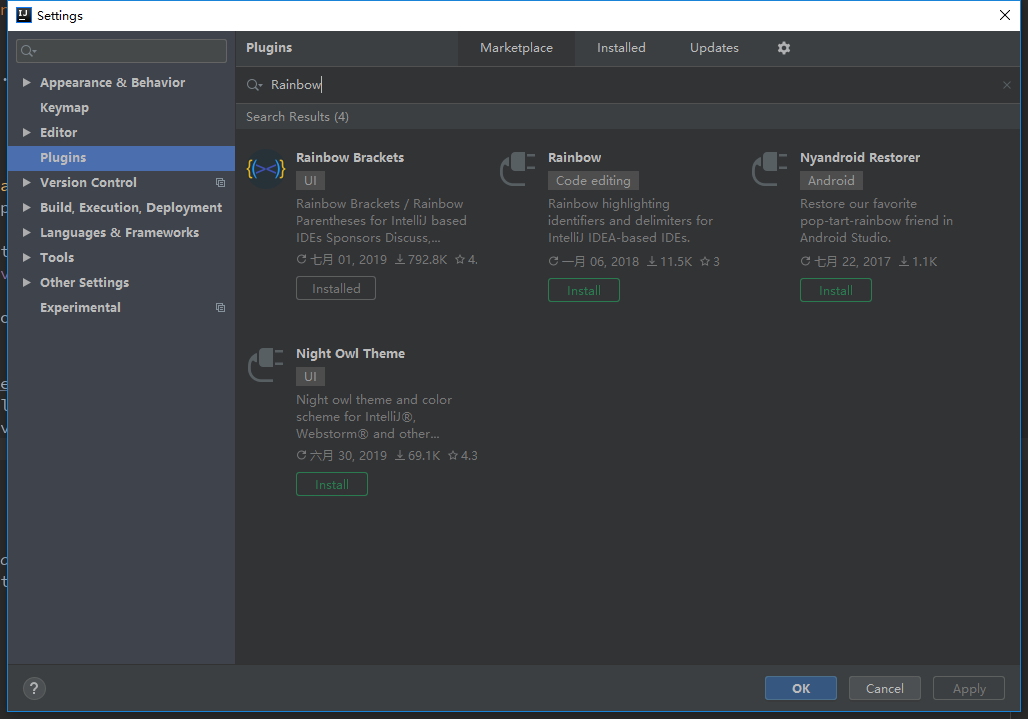Click the icon beside Experimental entry

220,307
